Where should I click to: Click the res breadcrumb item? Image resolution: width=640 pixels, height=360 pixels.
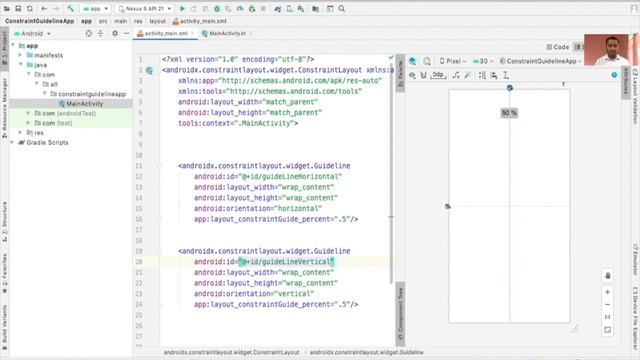(x=138, y=21)
